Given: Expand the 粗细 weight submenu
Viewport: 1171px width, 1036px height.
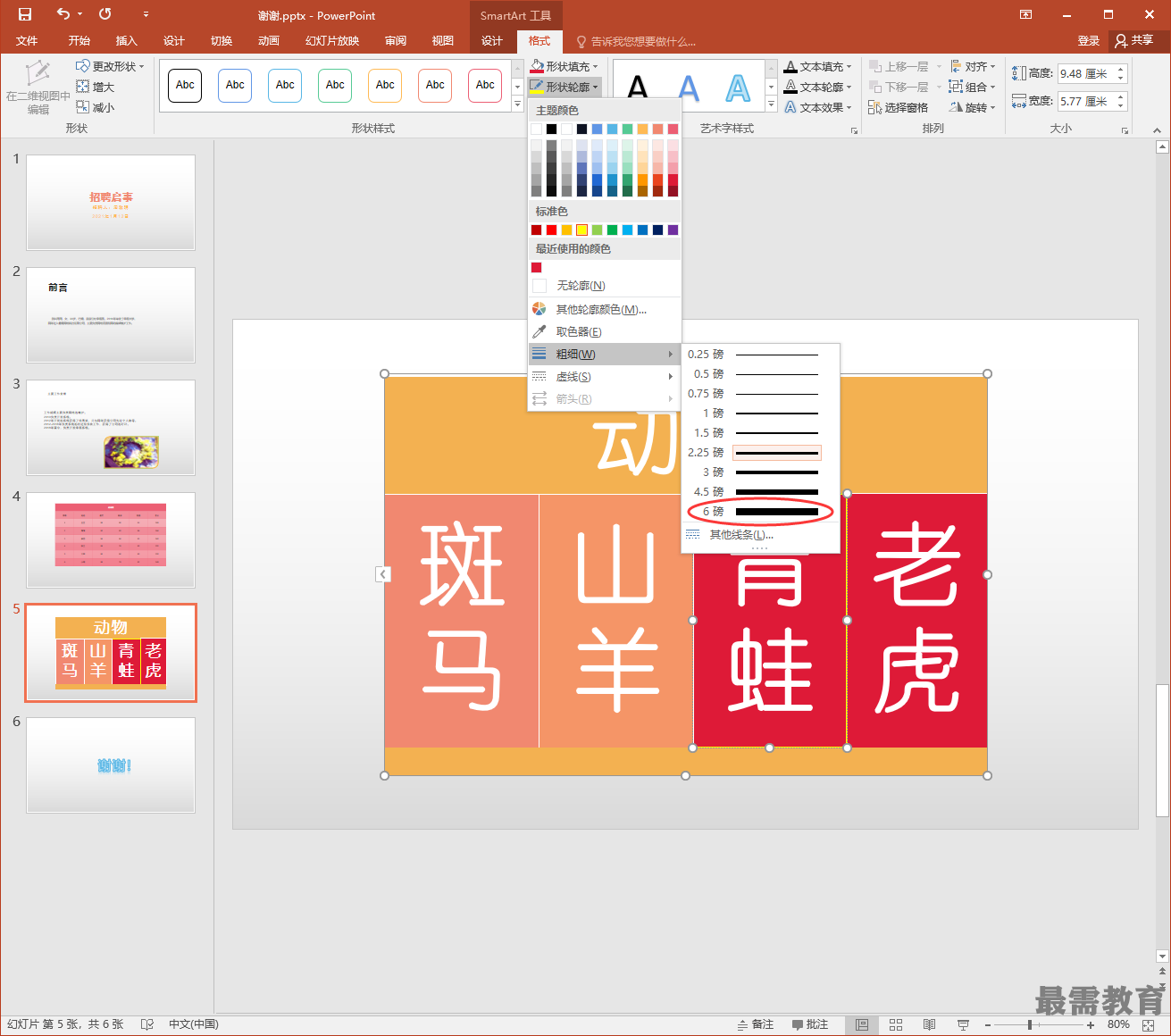Looking at the screenshot, I should click(x=604, y=355).
